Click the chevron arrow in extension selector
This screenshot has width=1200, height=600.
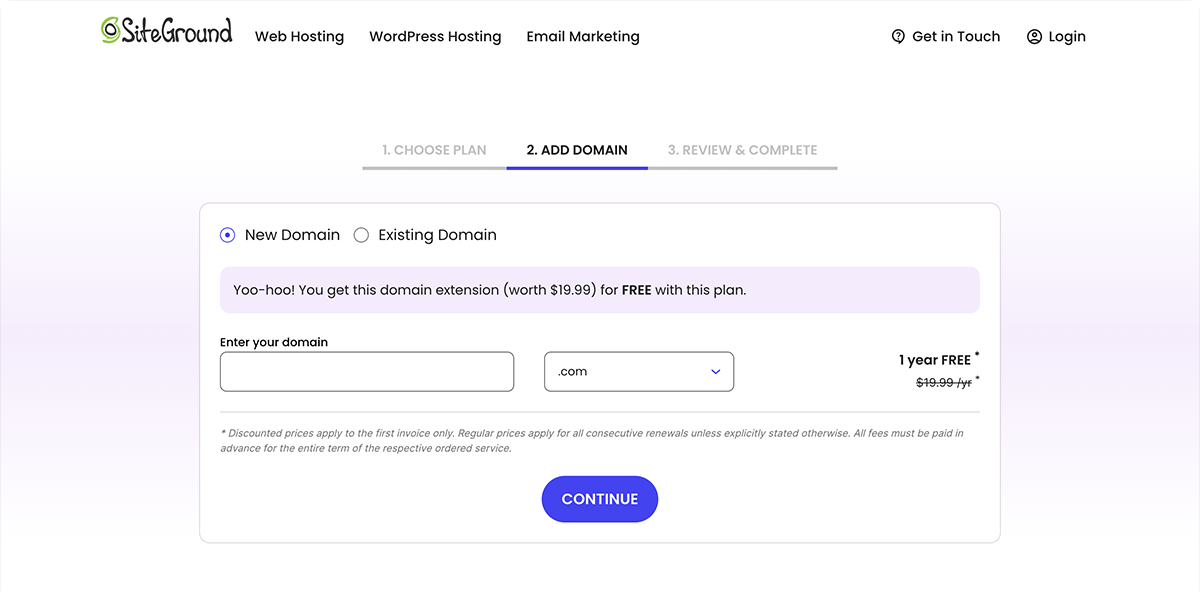coord(715,371)
